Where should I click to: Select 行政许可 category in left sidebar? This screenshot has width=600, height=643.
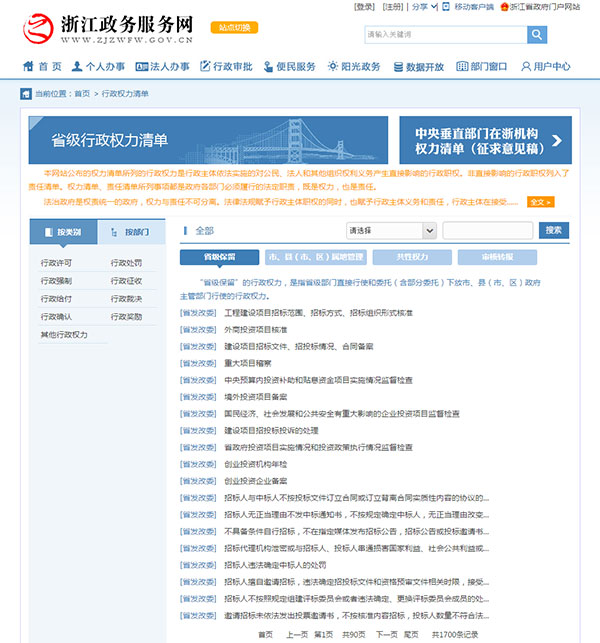[57, 263]
